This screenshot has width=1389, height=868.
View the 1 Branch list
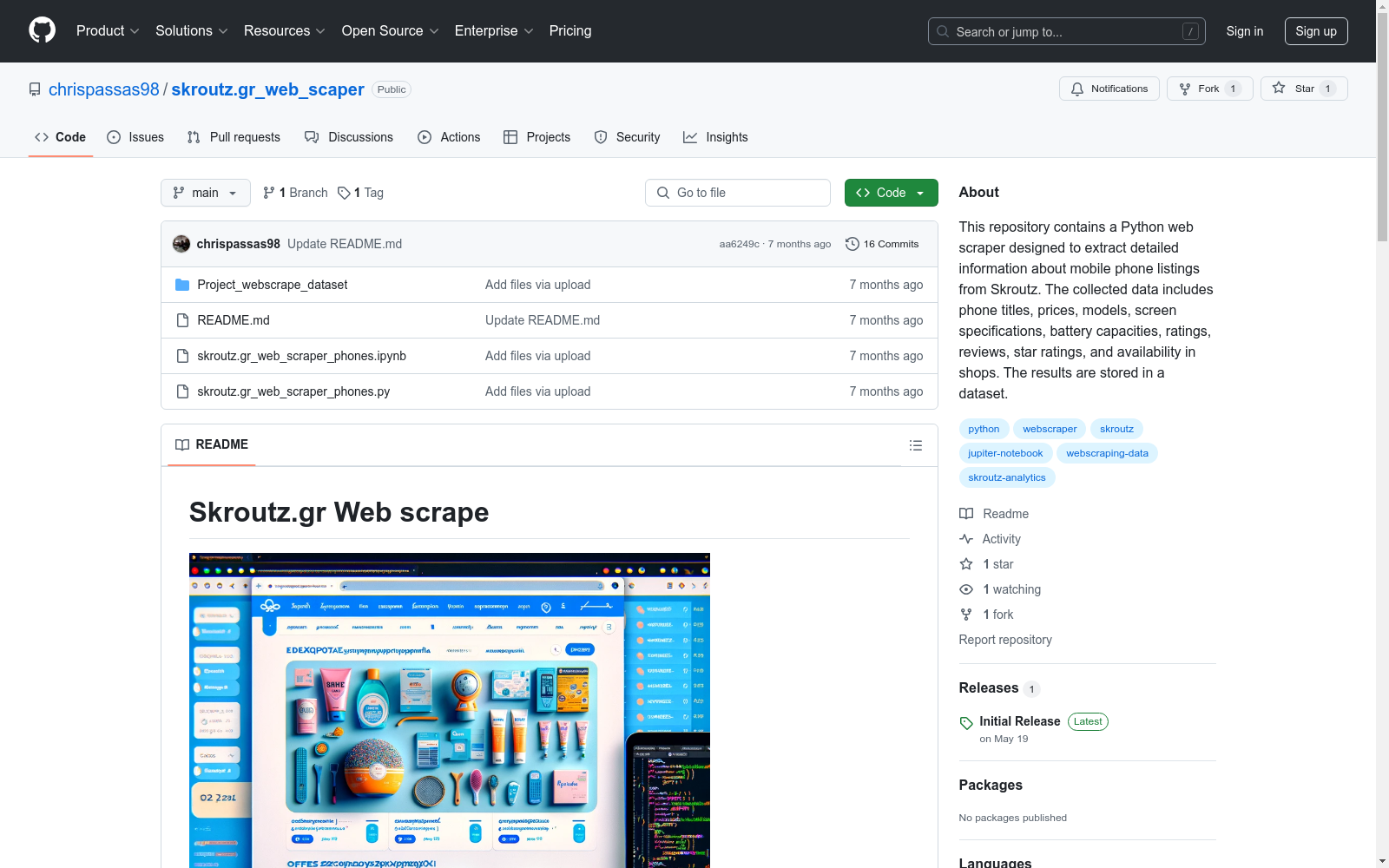(x=295, y=193)
